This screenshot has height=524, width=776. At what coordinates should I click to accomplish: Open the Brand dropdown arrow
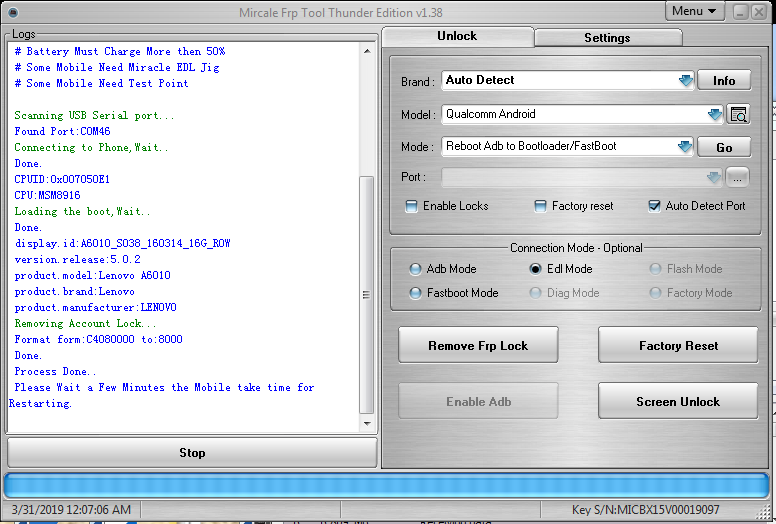tap(686, 80)
